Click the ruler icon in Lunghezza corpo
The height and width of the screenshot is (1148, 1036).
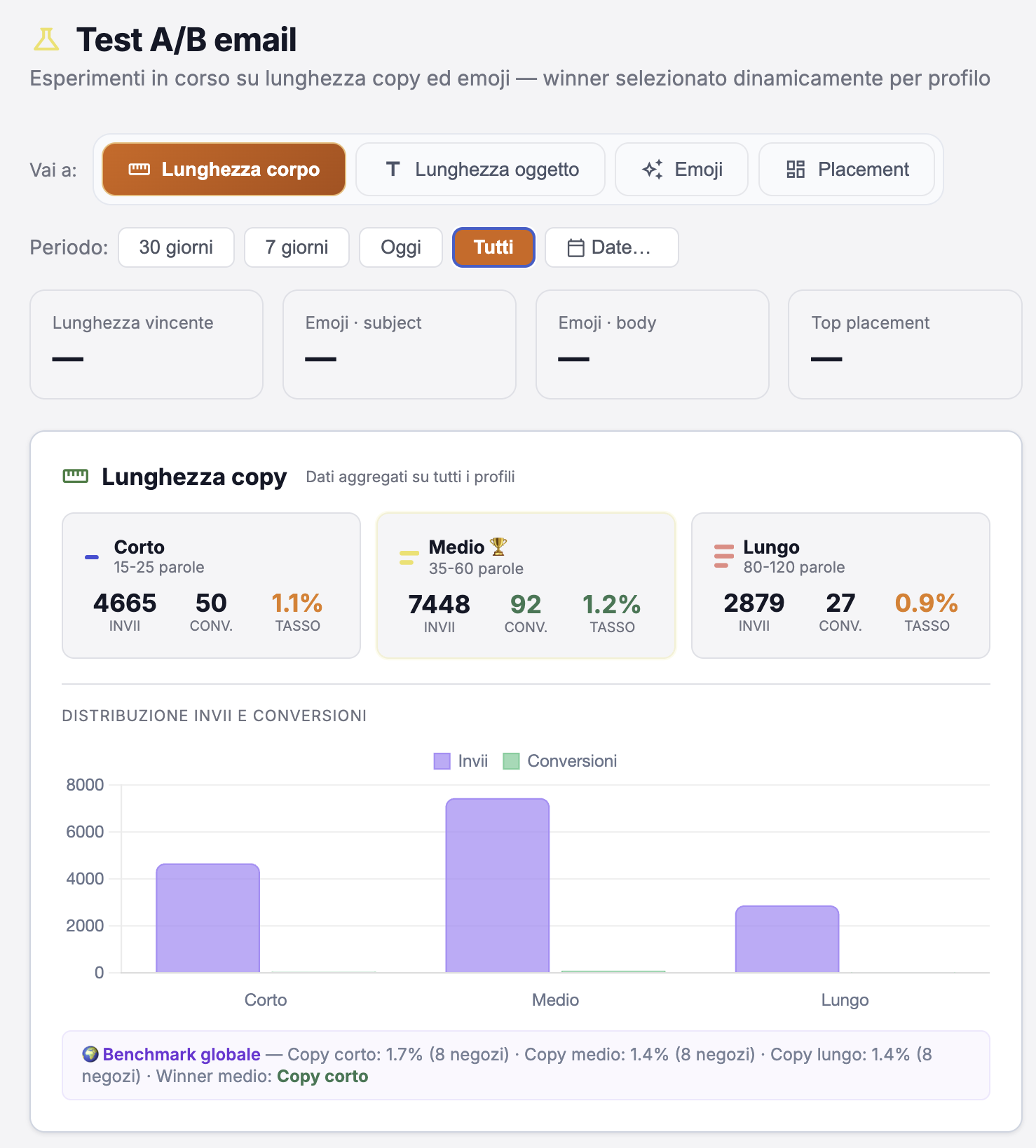(x=139, y=169)
